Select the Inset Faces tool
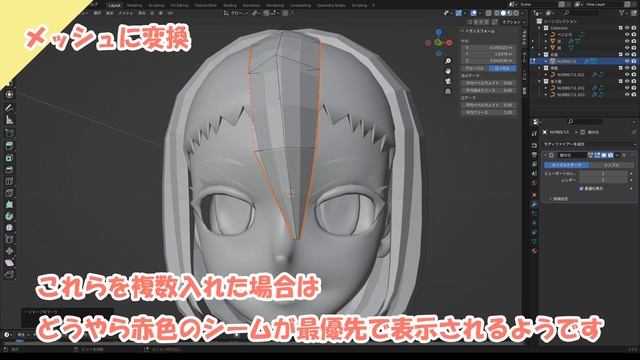 coord(9,158)
